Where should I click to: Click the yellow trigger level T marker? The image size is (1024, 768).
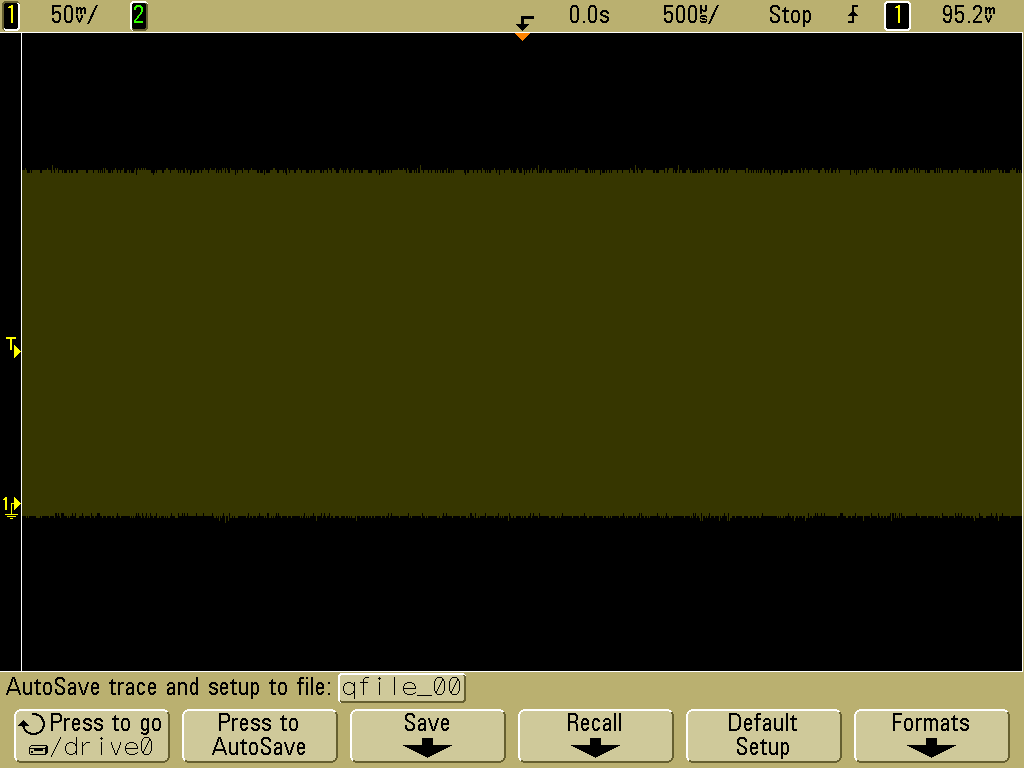point(13,347)
